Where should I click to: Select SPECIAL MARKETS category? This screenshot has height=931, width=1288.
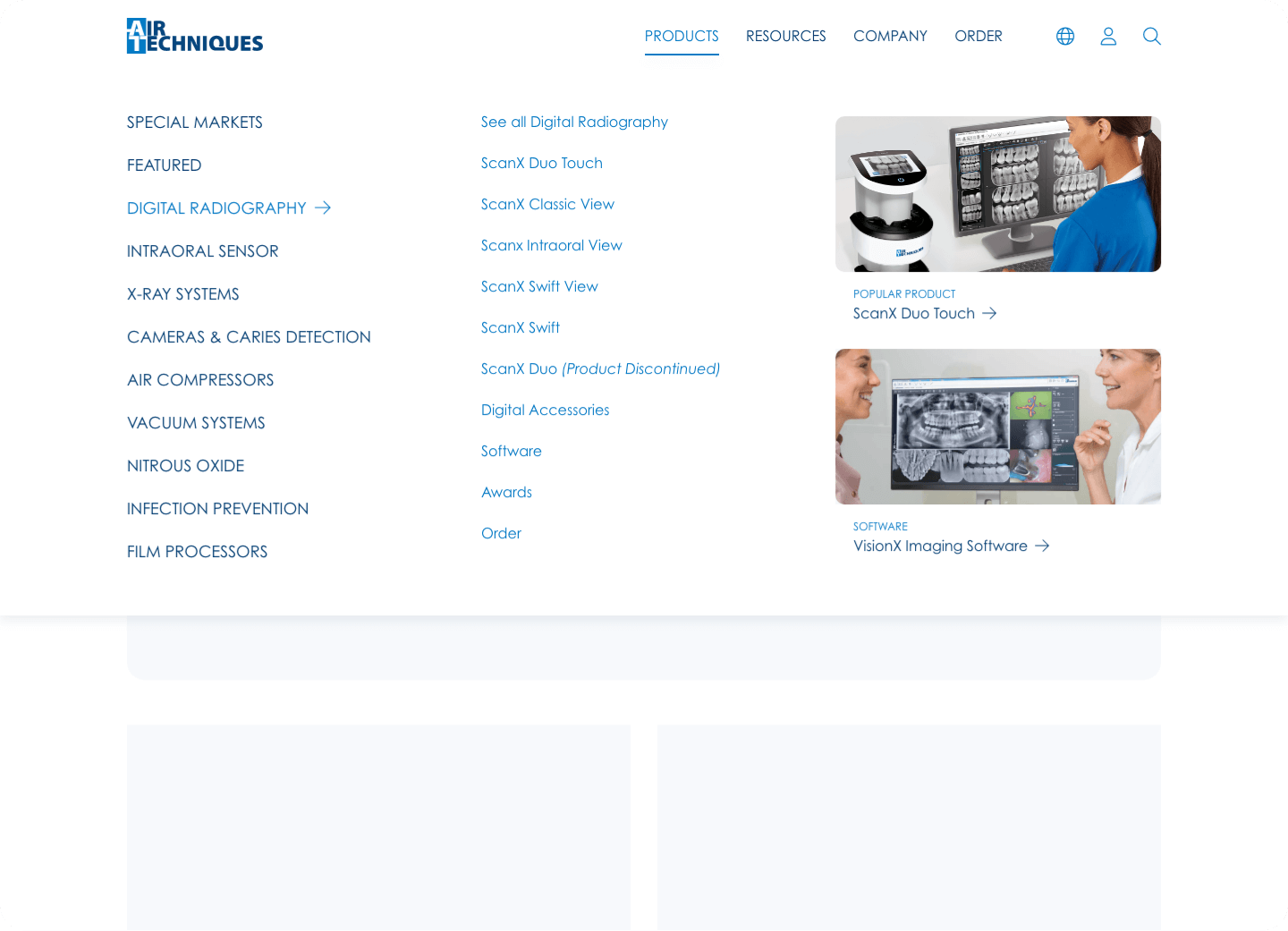point(195,123)
